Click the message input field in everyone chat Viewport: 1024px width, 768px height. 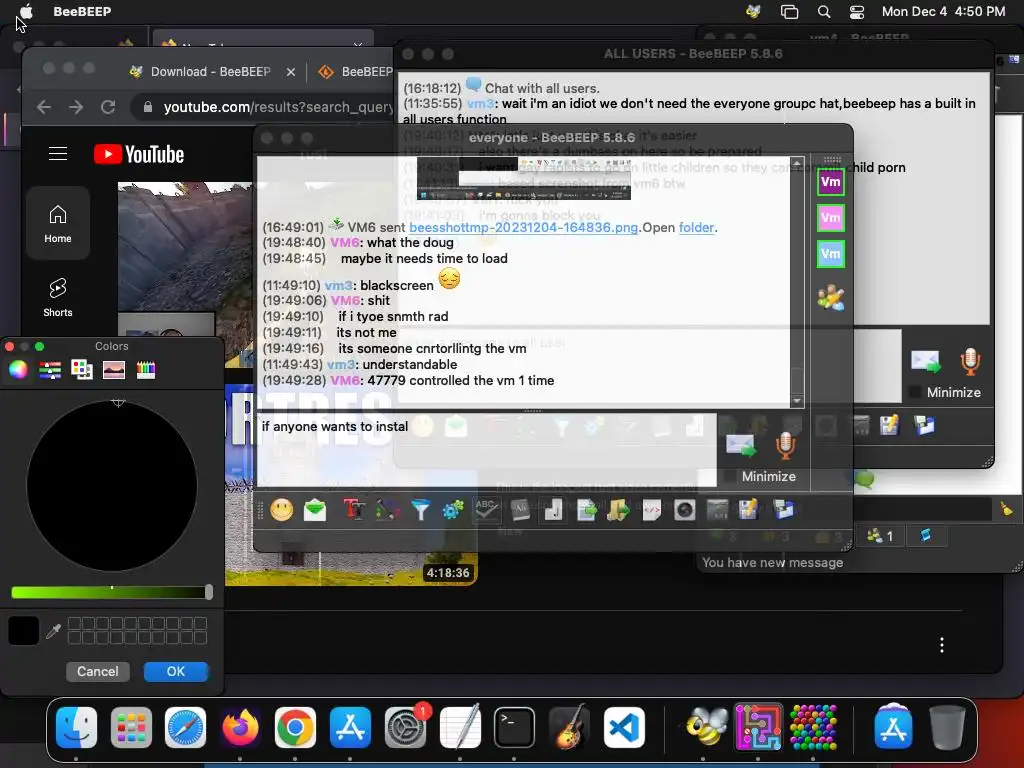pyautogui.click(x=487, y=451)
